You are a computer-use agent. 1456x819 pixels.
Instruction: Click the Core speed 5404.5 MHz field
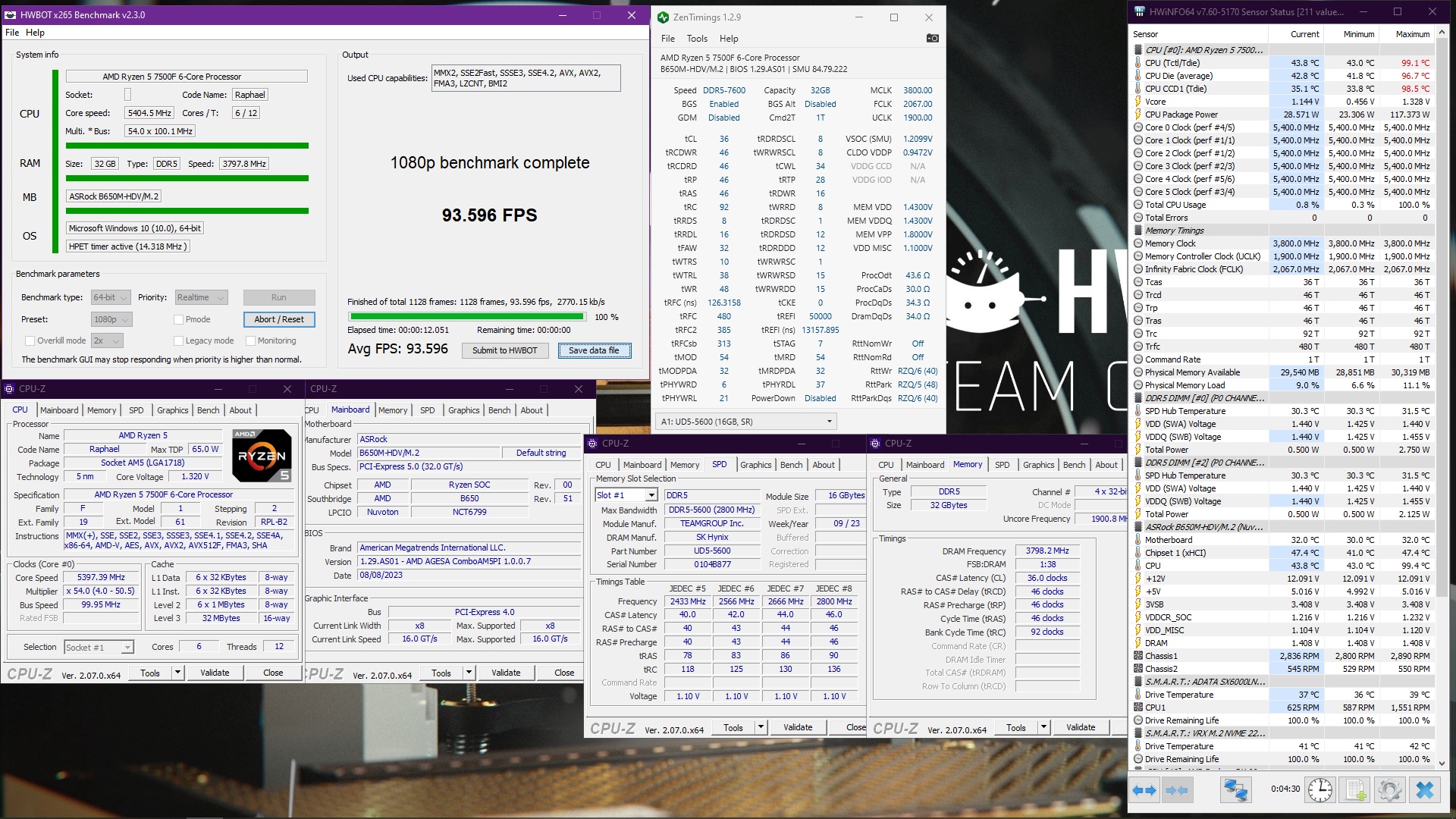pos(149,113)
